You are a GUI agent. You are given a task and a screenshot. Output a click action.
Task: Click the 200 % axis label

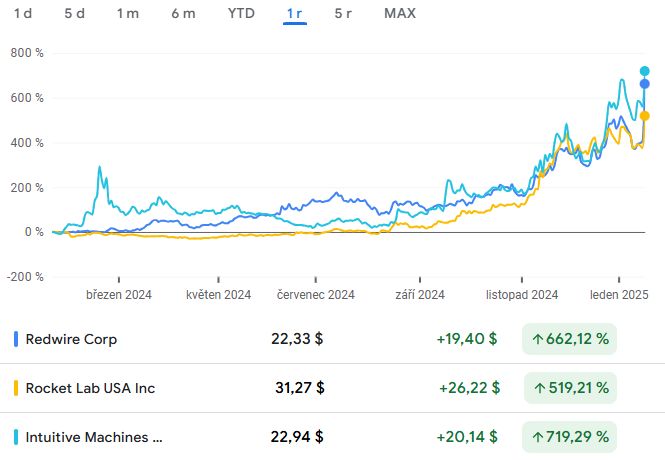(27, 188)
